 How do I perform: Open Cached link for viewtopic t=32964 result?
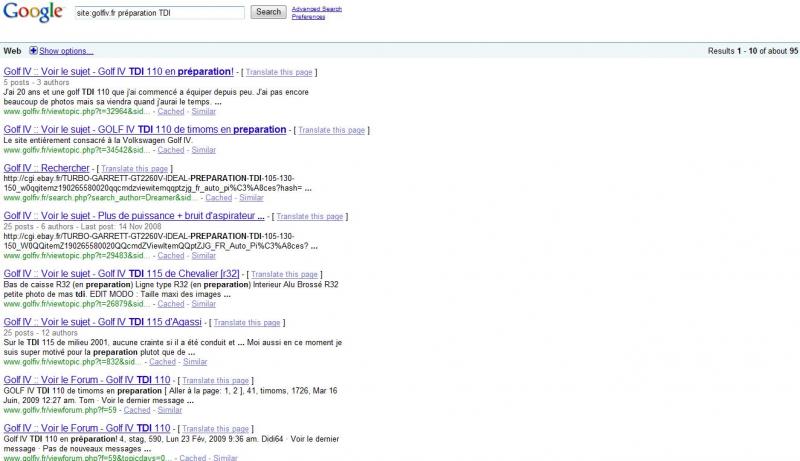click(171, 111)
